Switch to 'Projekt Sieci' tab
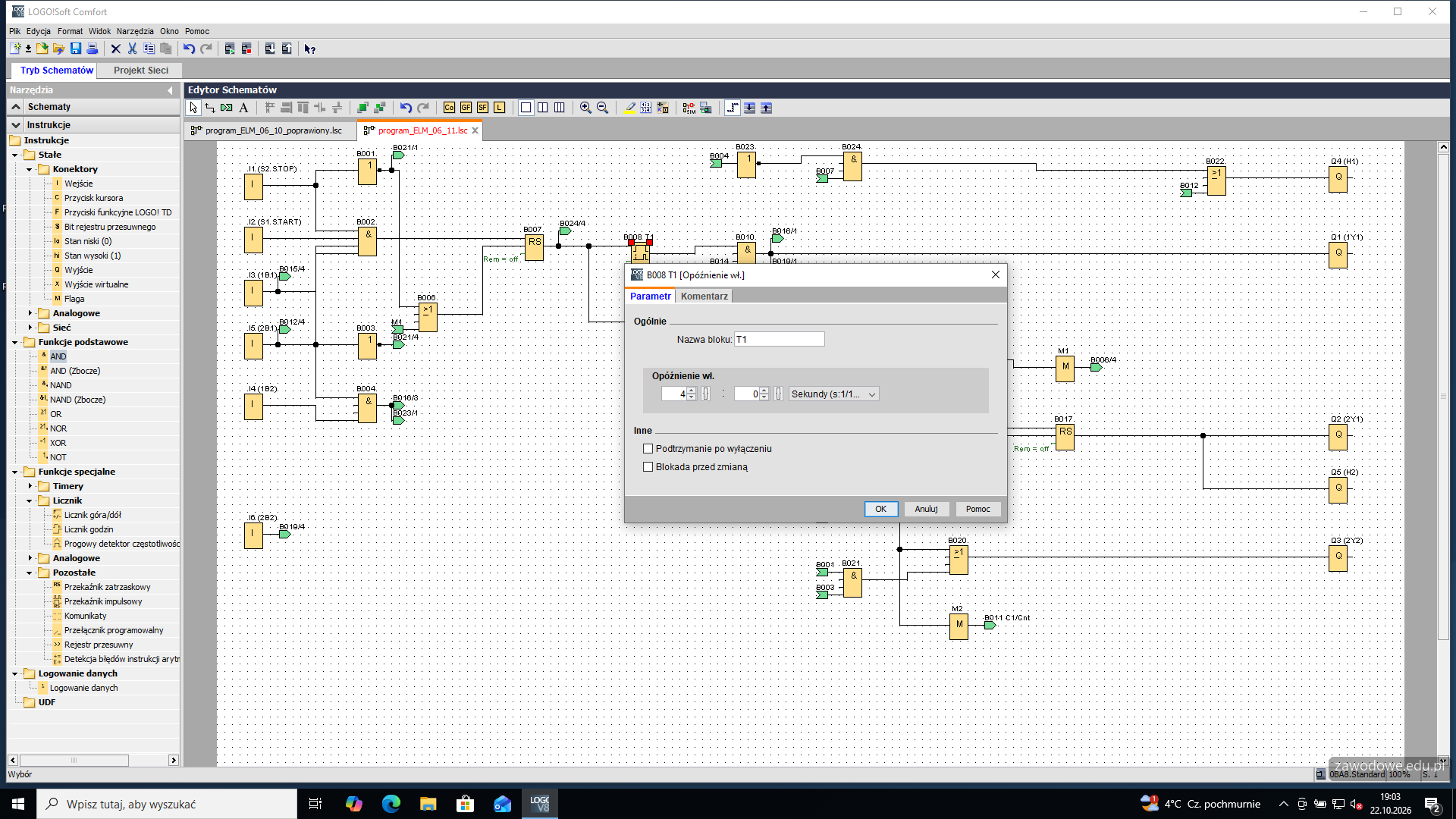This screenshot has width=1456, height=819. 141,71
